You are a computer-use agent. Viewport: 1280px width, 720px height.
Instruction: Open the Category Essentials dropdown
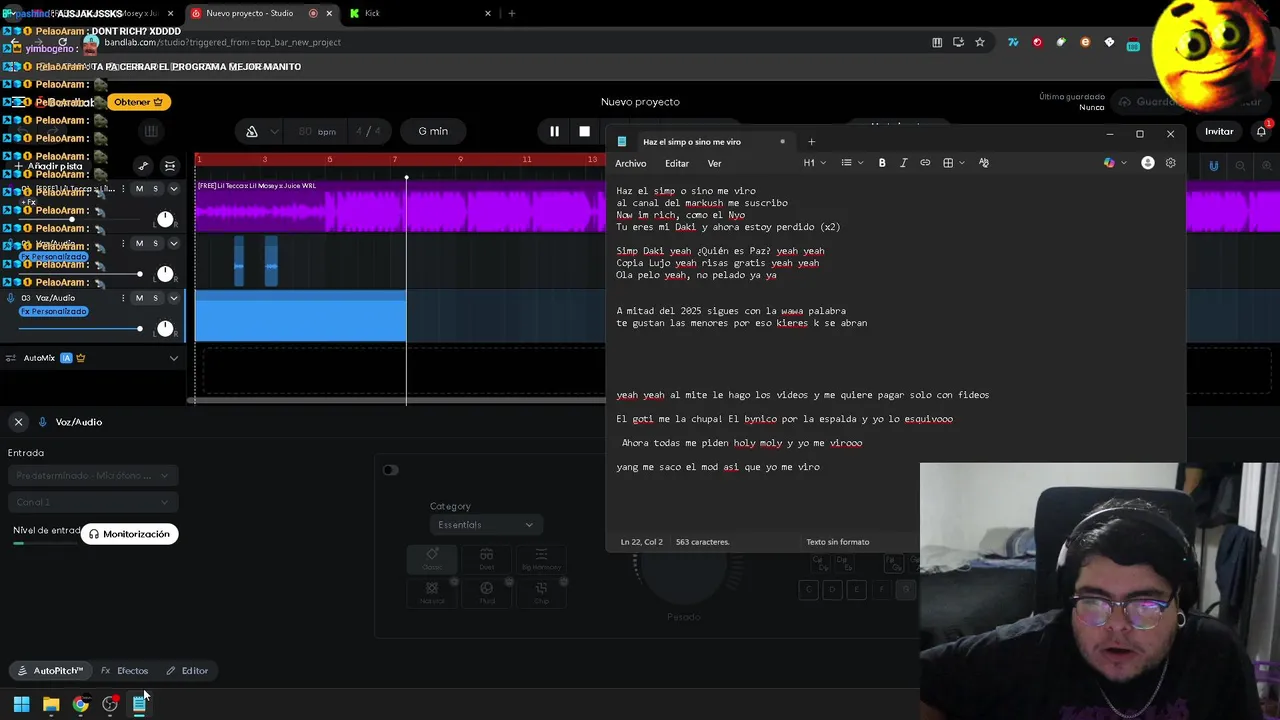pyautogui.click(x=485, y=525)
